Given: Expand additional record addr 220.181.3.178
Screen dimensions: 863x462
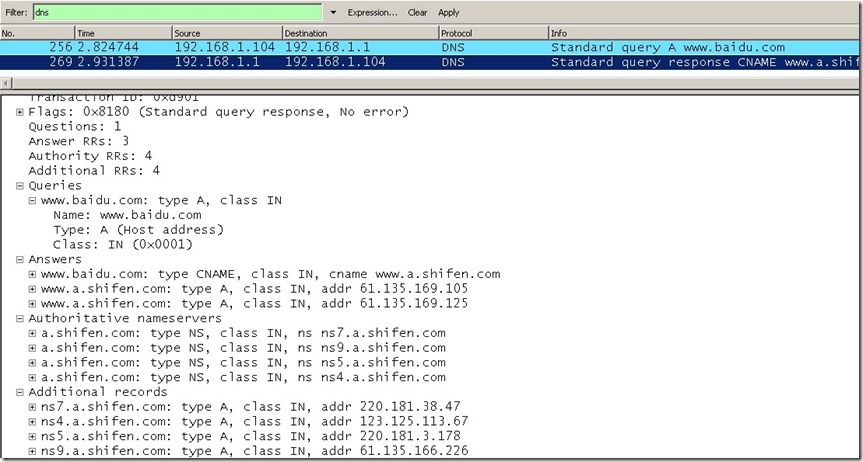Looking at the screenshot, I should point(32,437).
